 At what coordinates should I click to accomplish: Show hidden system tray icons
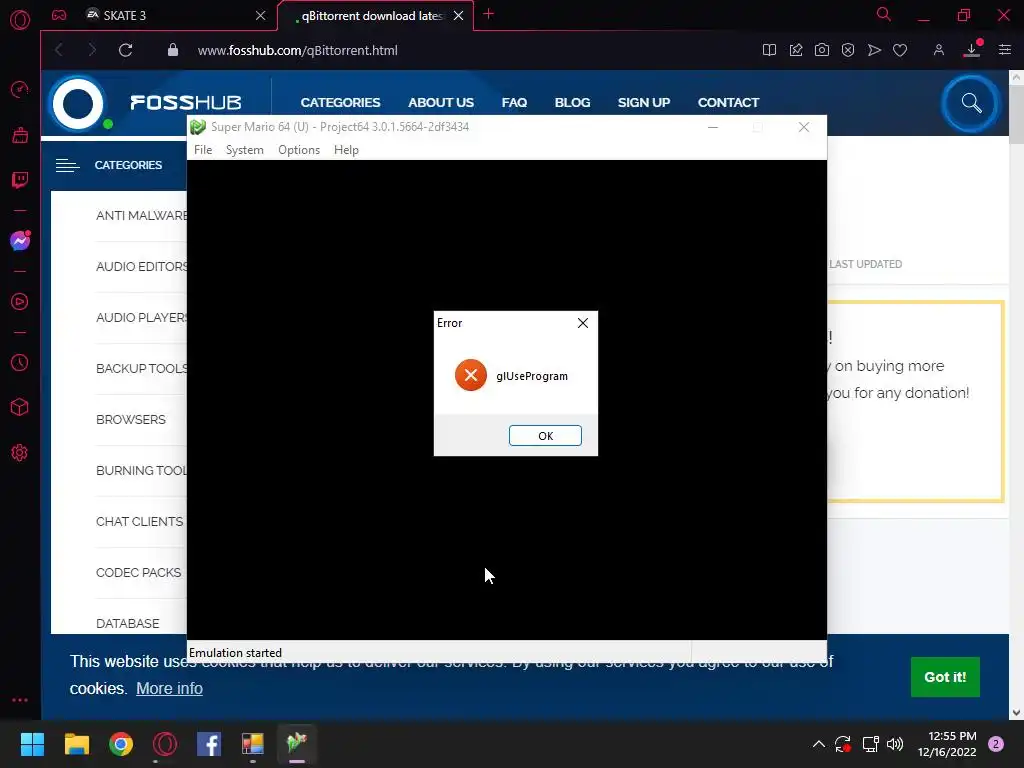818,744
